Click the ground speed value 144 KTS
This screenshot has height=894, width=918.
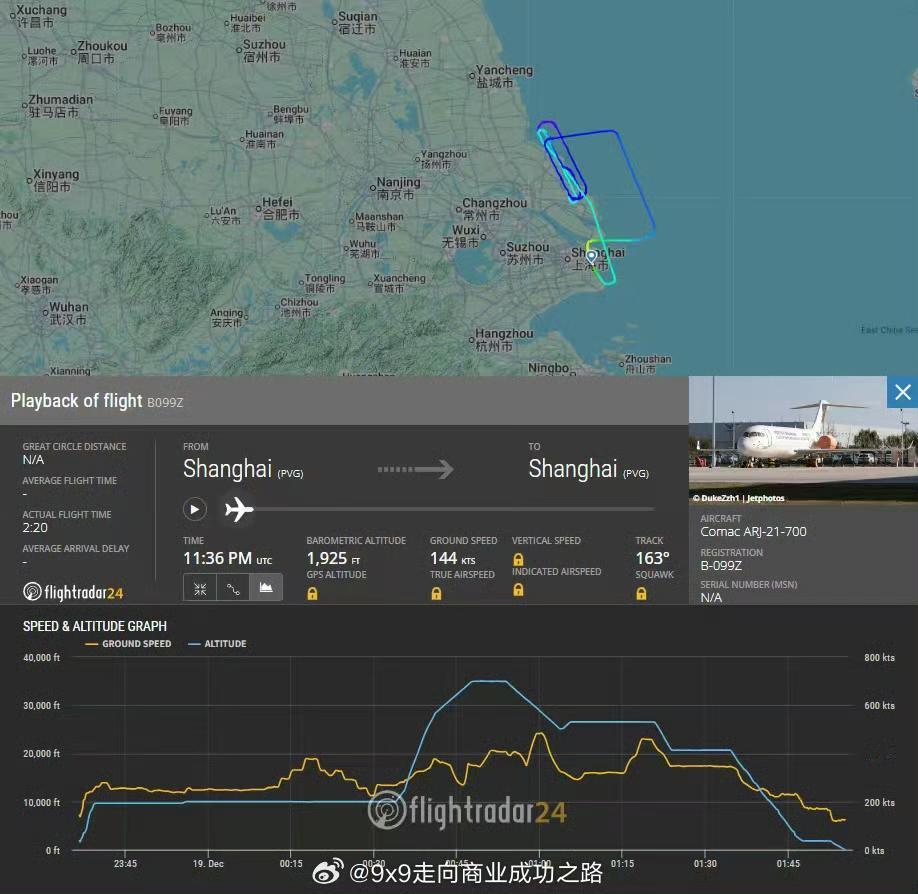pyautogui.click(x=453, y=559)
